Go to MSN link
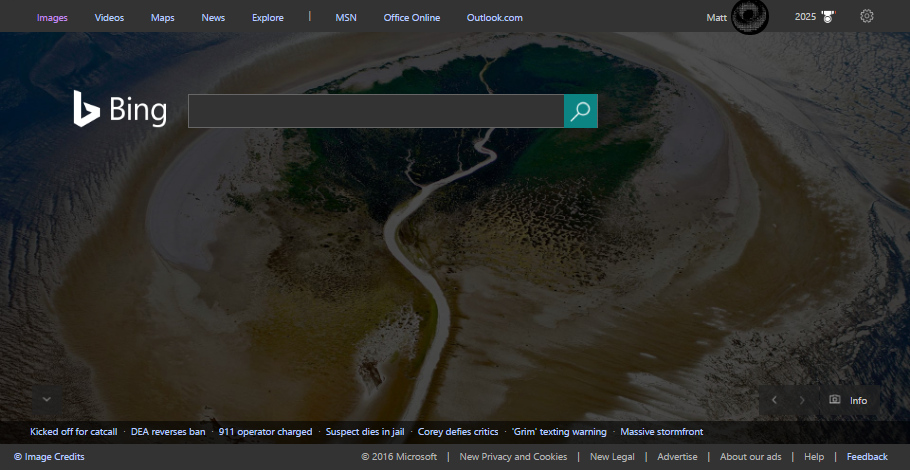The image size is (910, 470). 346,17
